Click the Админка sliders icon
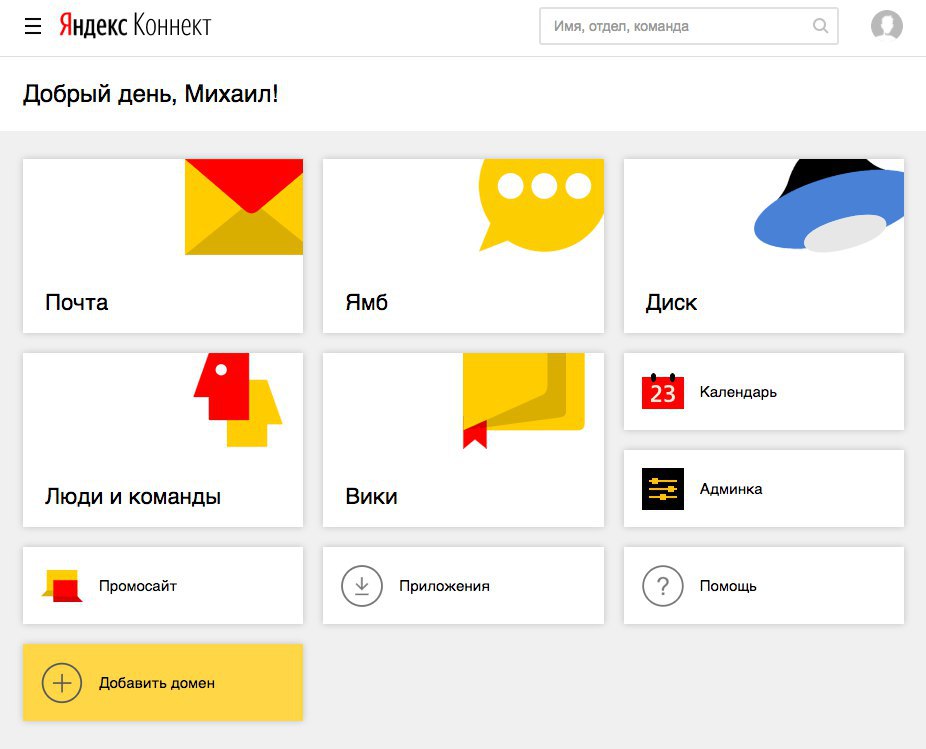This screenshot has height=749, width=926. (663, 489)
